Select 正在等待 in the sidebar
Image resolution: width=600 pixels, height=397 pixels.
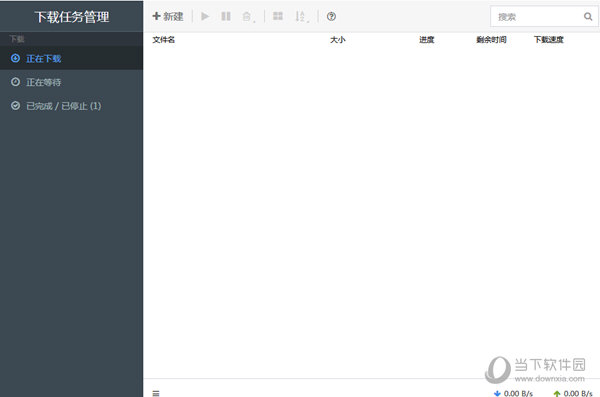[x=72, y=82]
